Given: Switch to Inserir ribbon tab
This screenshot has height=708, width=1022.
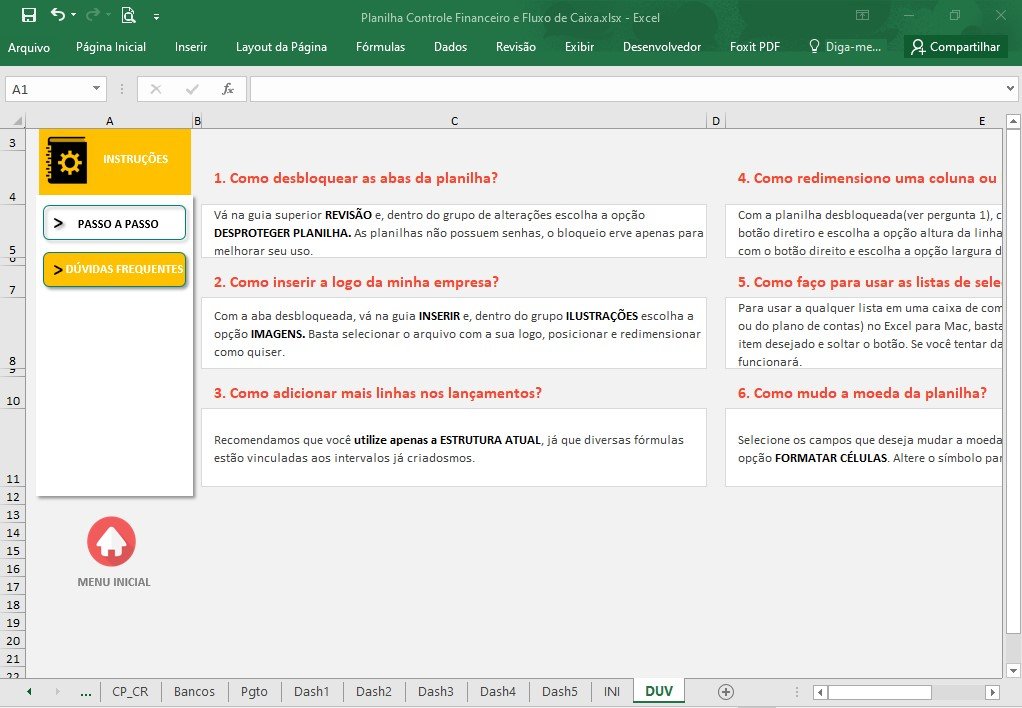Looking at the screenshot, I should click(191, 47).
